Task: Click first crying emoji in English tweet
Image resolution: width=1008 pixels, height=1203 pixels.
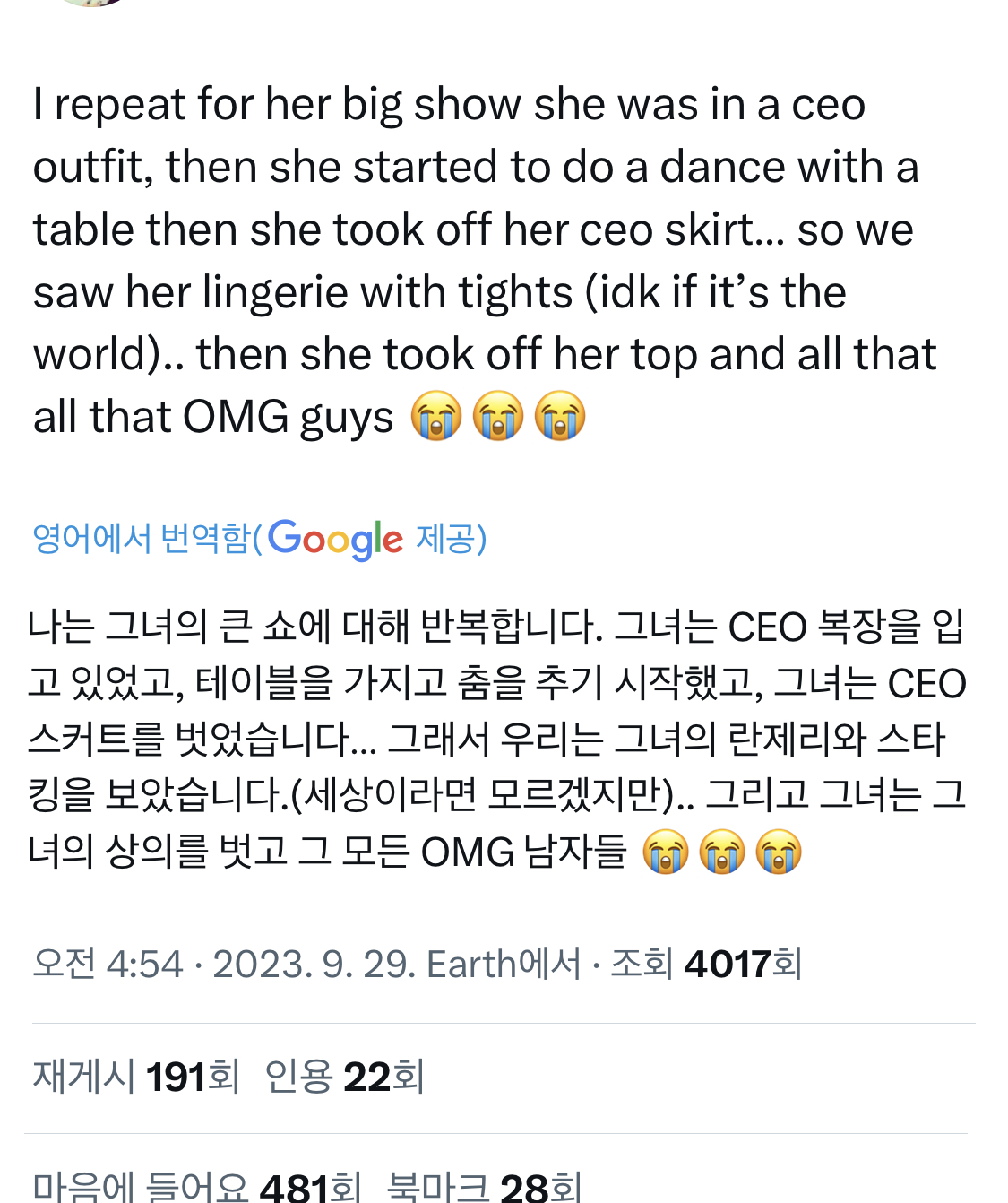Action: pos(436,417)
